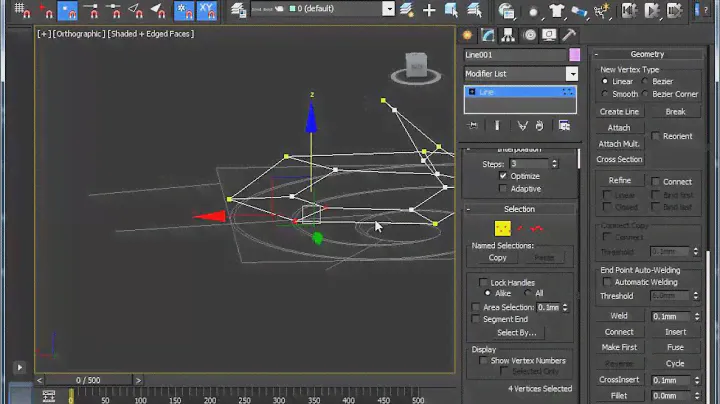The width and height of the screenshot is (720, 404).
Task: Enable the Adaptive interpolation checkbox
Action: [x=503, y=189]
